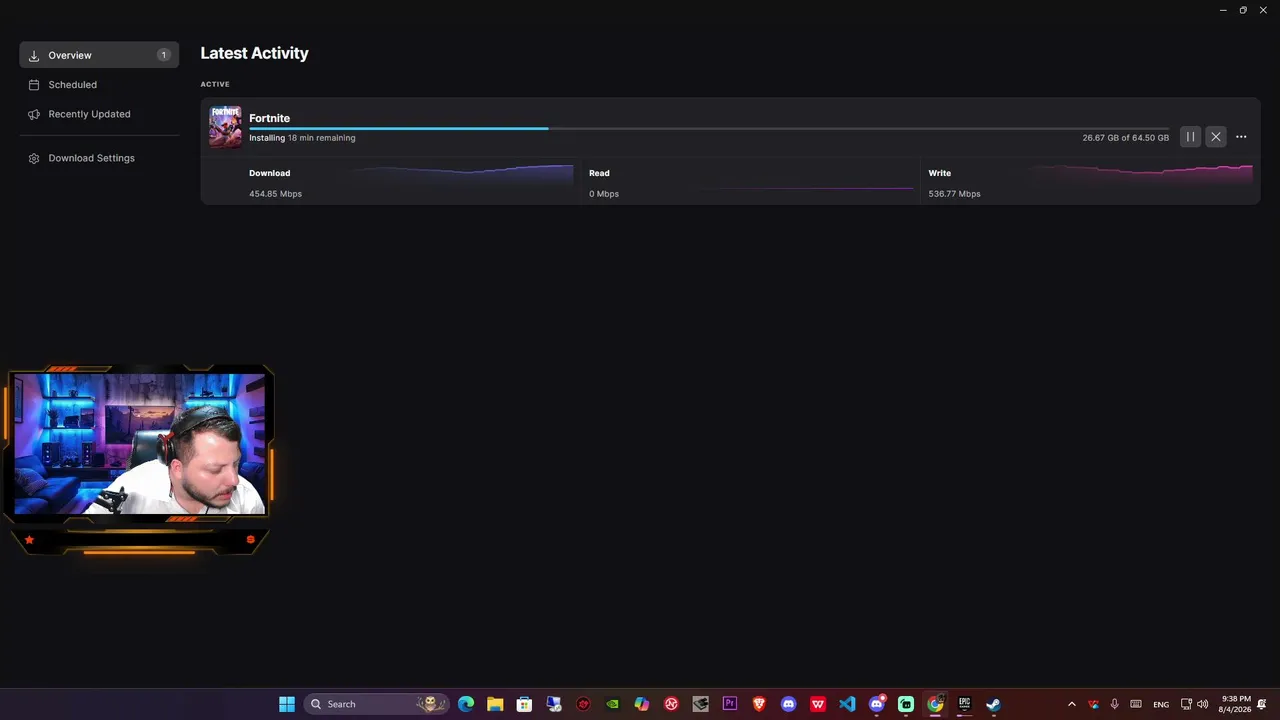Open Microsoft Edge from the taskbar

pyautogui.click(x=466, y=704)
